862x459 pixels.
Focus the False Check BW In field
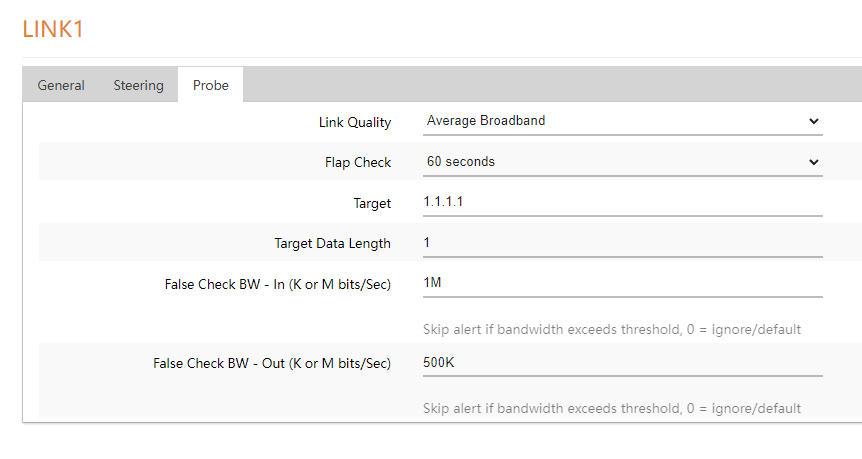tap(622, 283)
